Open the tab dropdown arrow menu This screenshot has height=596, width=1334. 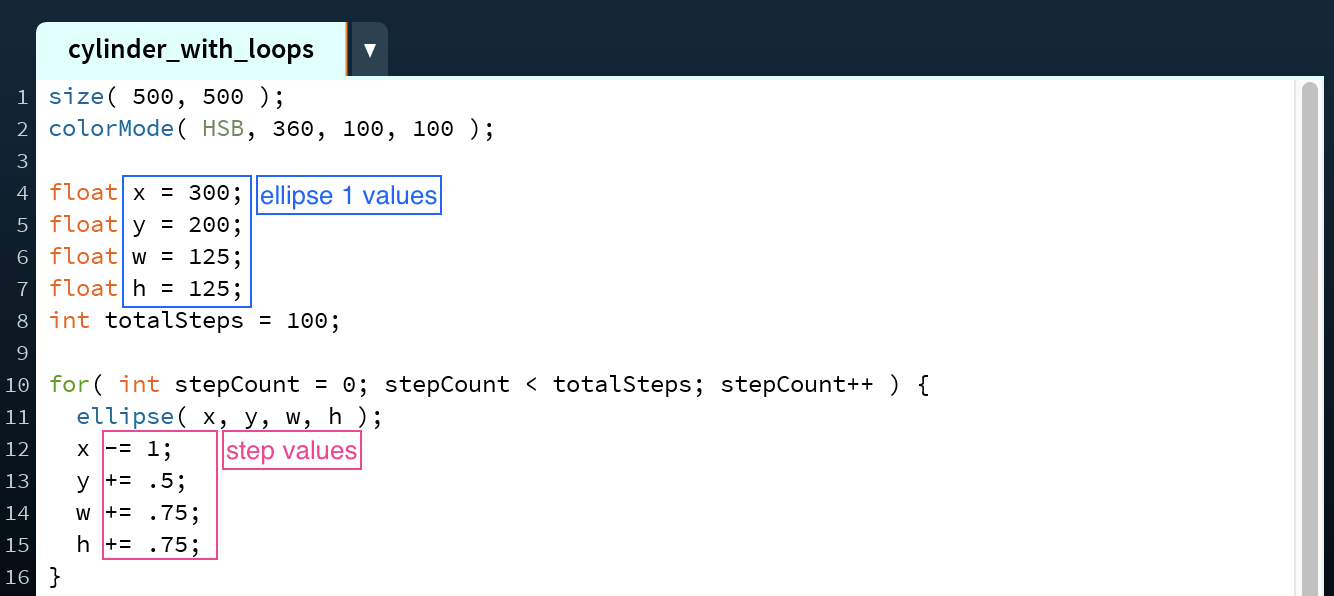370,50
